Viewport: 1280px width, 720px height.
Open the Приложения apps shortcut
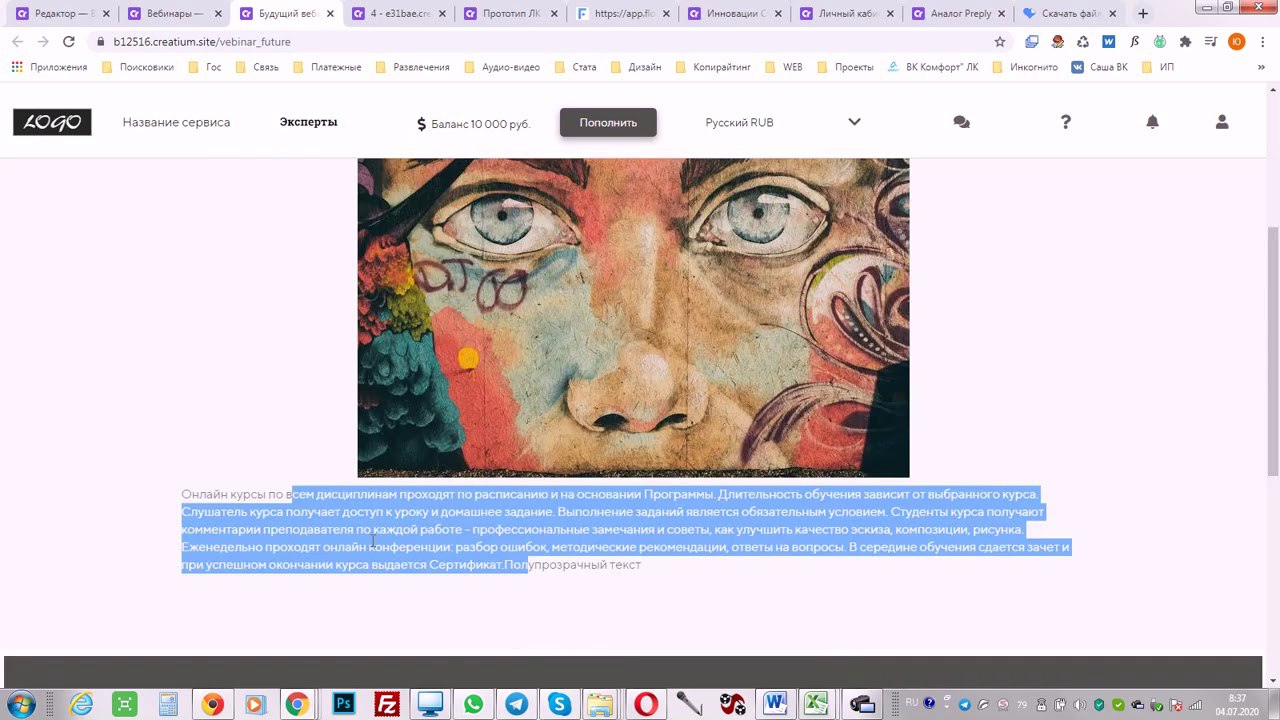pos(49,67)
